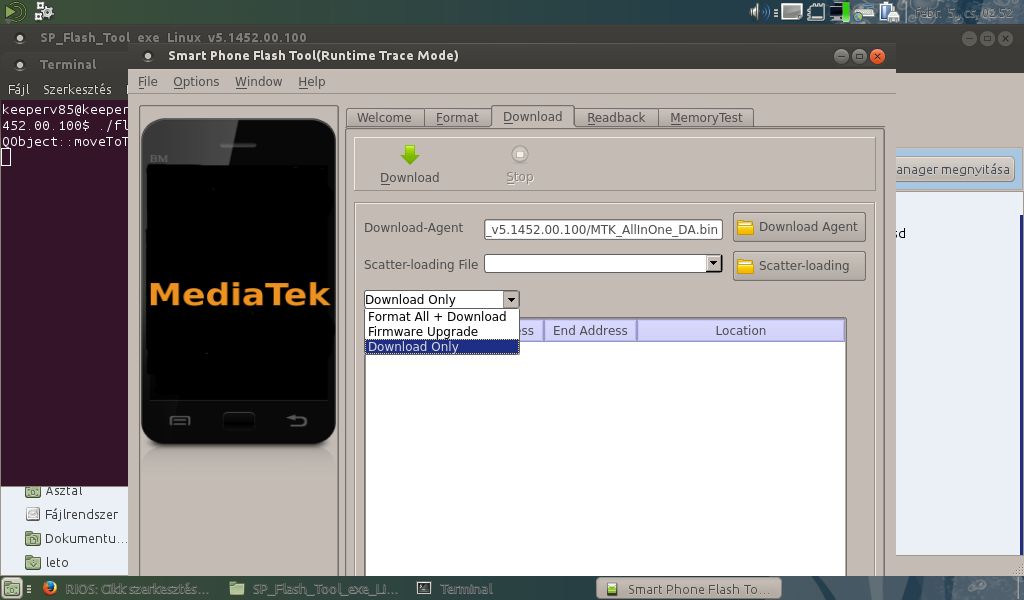The image size is (1024, 600).
Task: Close the Smart Phone Flash Tool window
Action: (x=878, y=56)
